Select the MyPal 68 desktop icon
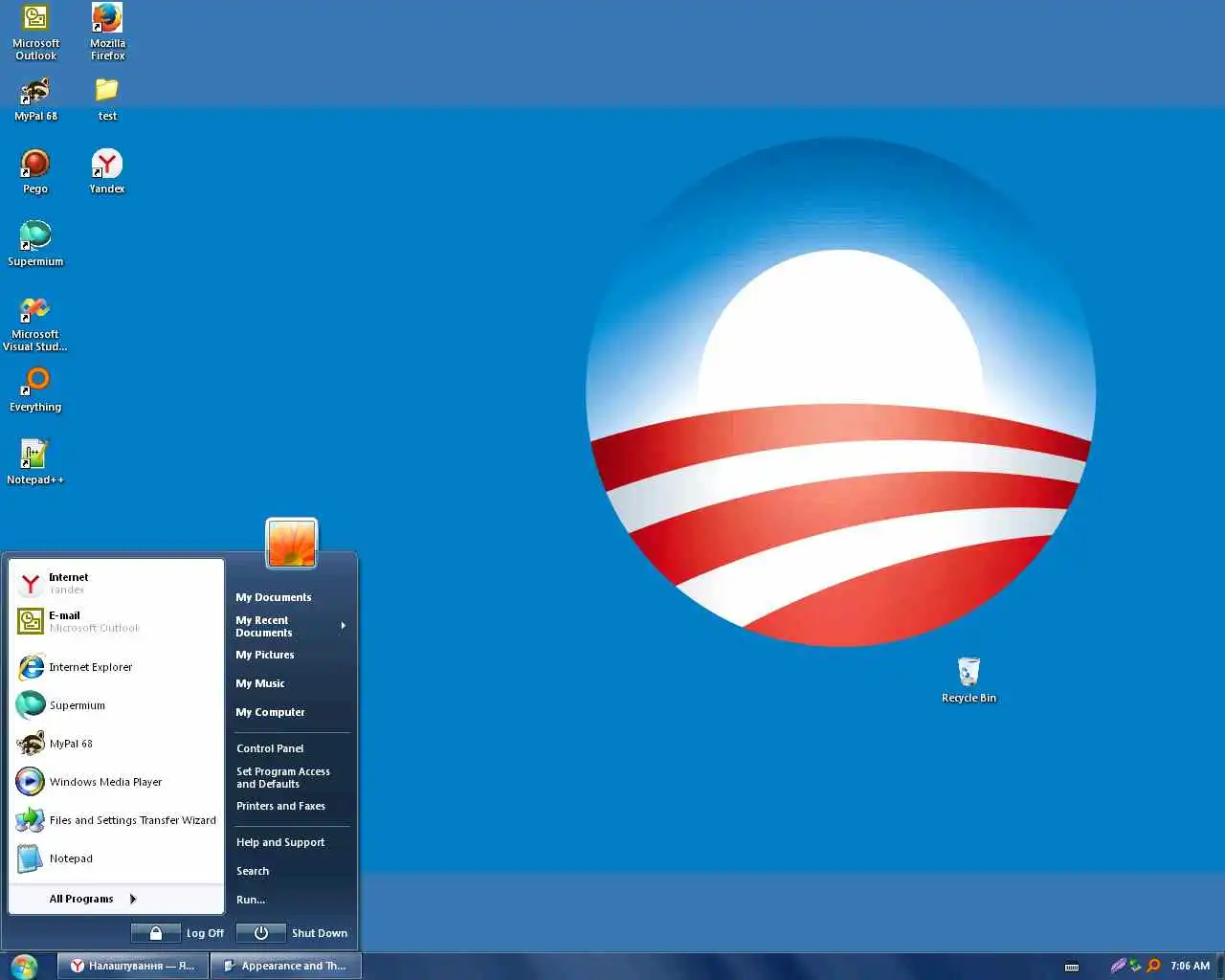Screen dimensions: 1225x980 35,100
